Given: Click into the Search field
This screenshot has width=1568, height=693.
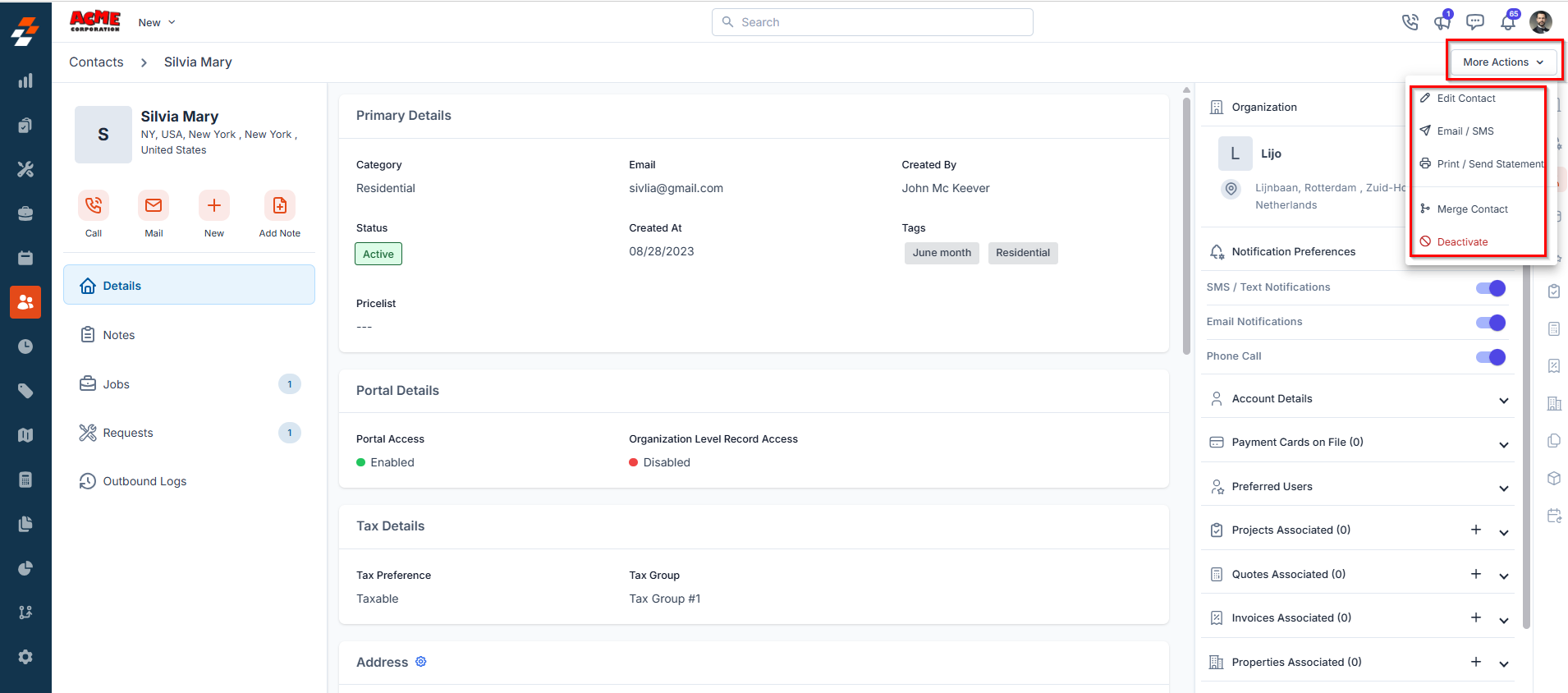Looking at the screenshot, I should pos(872,22).
